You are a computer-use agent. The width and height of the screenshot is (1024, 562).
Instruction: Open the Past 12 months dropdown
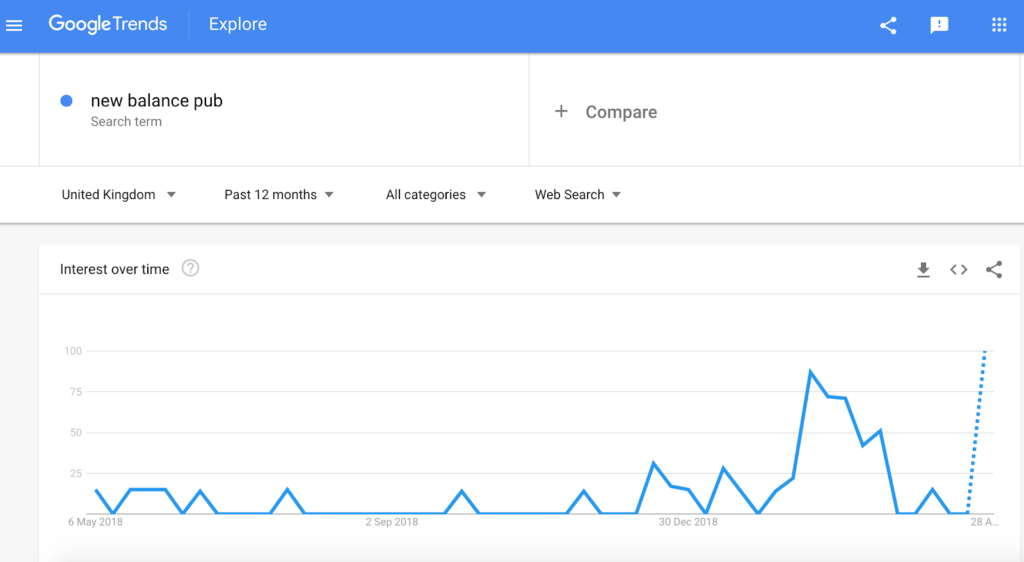click(x=279, y=195)
